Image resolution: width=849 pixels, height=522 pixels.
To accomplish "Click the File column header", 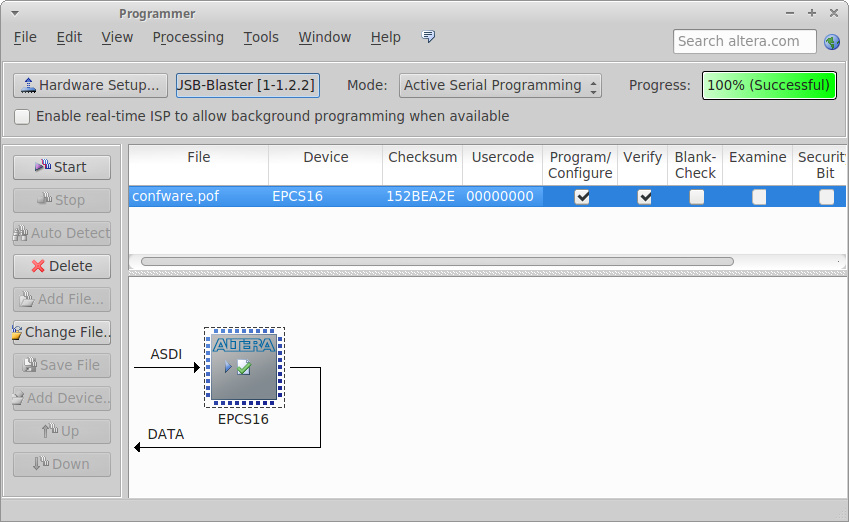I will (199, 165).
